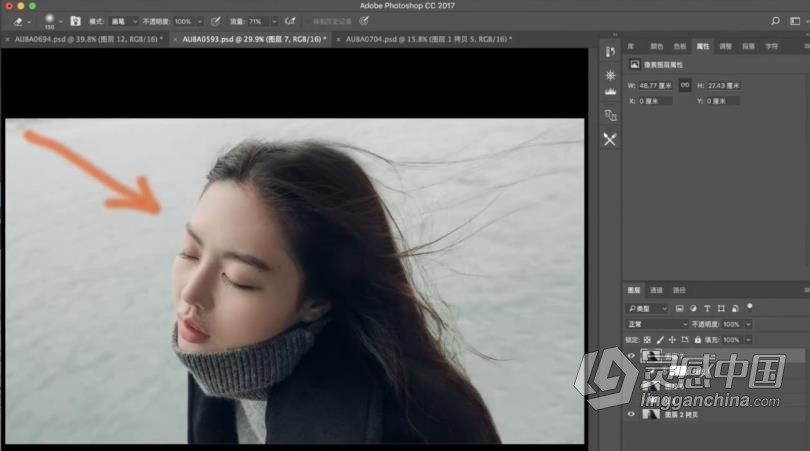
Task: Click the W width field 48.77 厘米
Action: (656, 86)
